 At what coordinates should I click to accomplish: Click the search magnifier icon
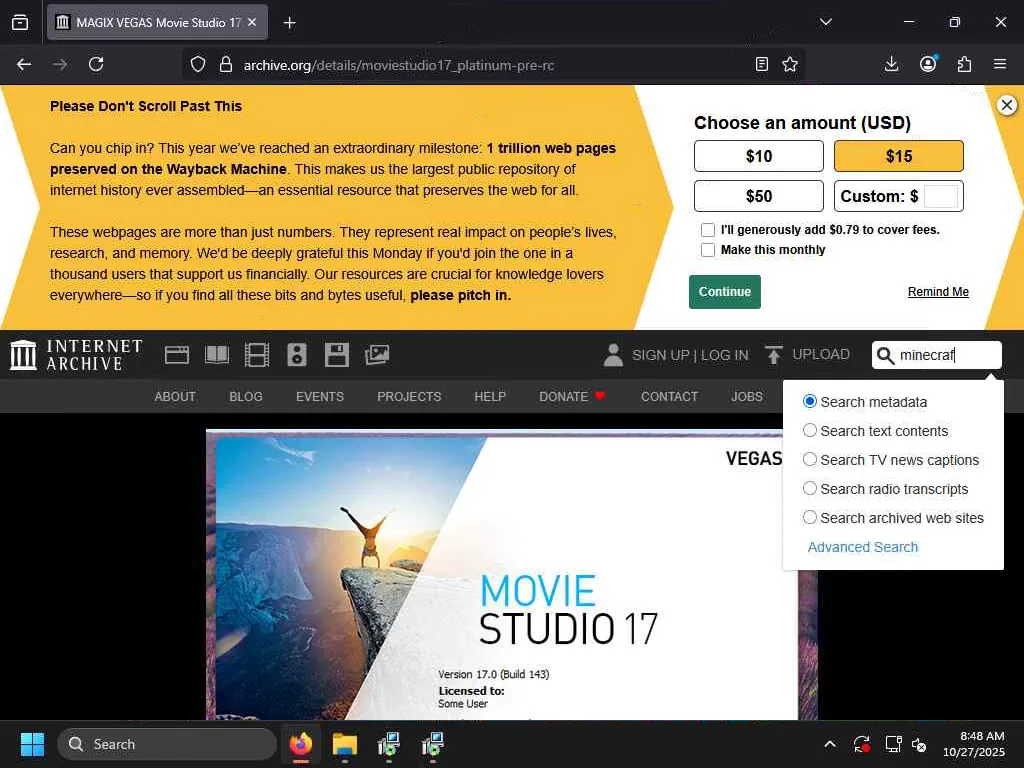point(885,355)
